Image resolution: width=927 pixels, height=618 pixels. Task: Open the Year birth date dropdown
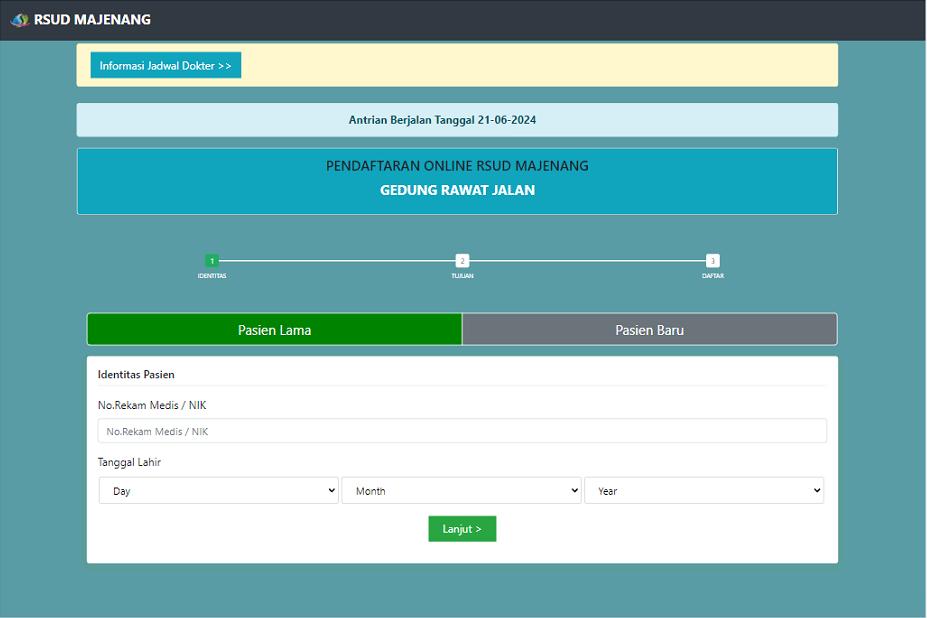[x=704, y=491]
